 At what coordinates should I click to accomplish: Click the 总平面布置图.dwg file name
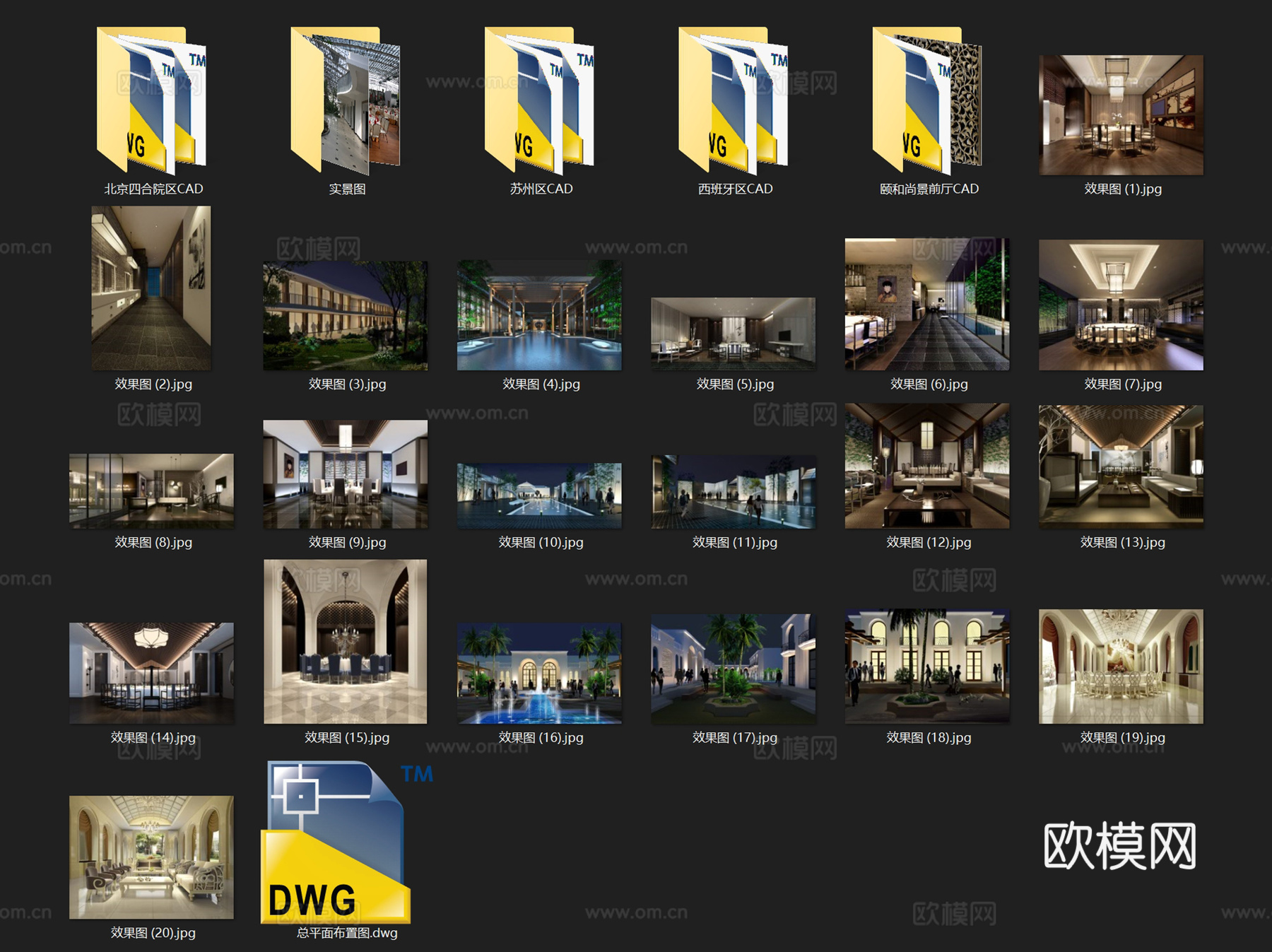[x=347, y=933]
